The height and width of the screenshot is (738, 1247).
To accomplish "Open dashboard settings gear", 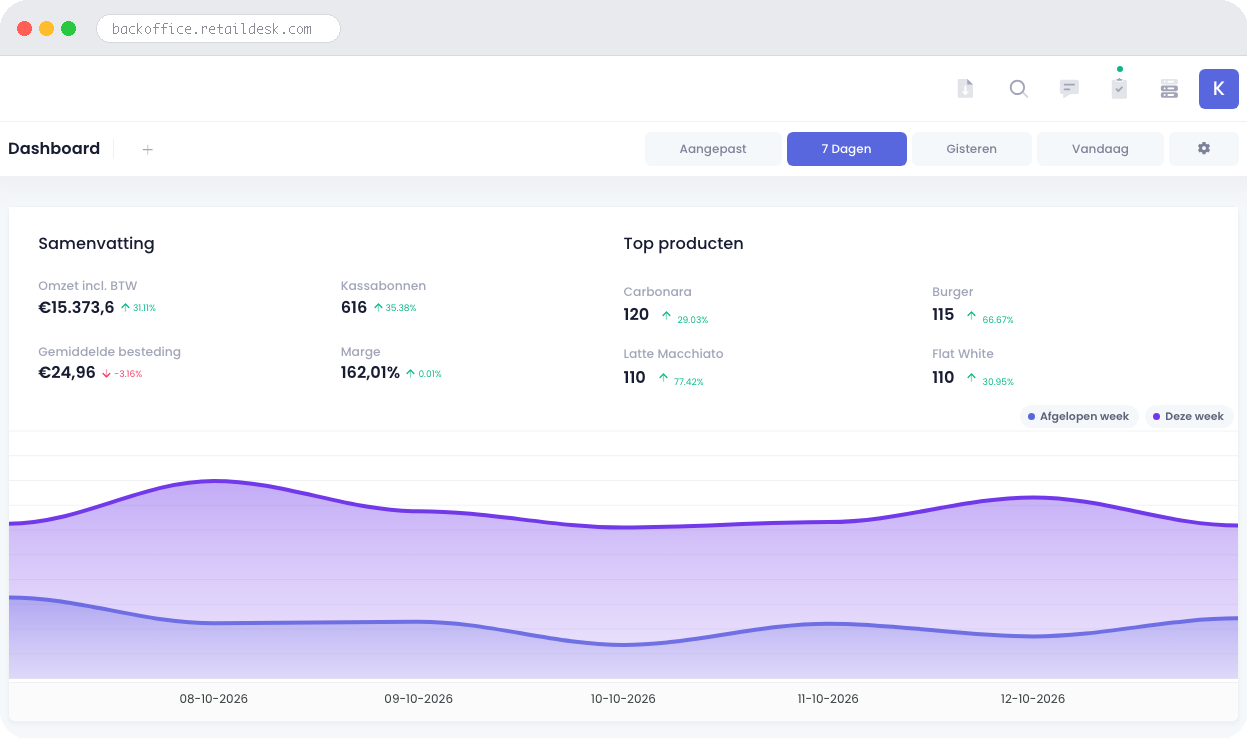I will [x=1204, y=149].
